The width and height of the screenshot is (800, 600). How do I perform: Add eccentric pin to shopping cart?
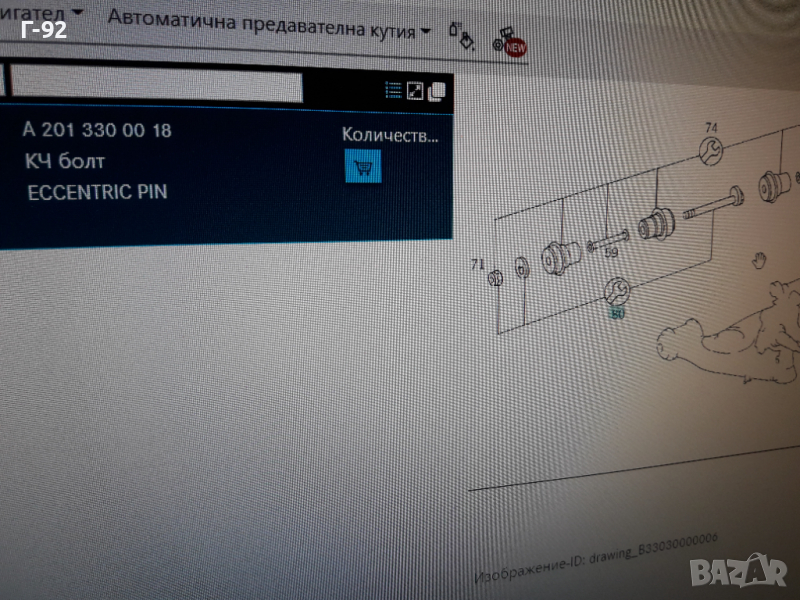point(363,166)
